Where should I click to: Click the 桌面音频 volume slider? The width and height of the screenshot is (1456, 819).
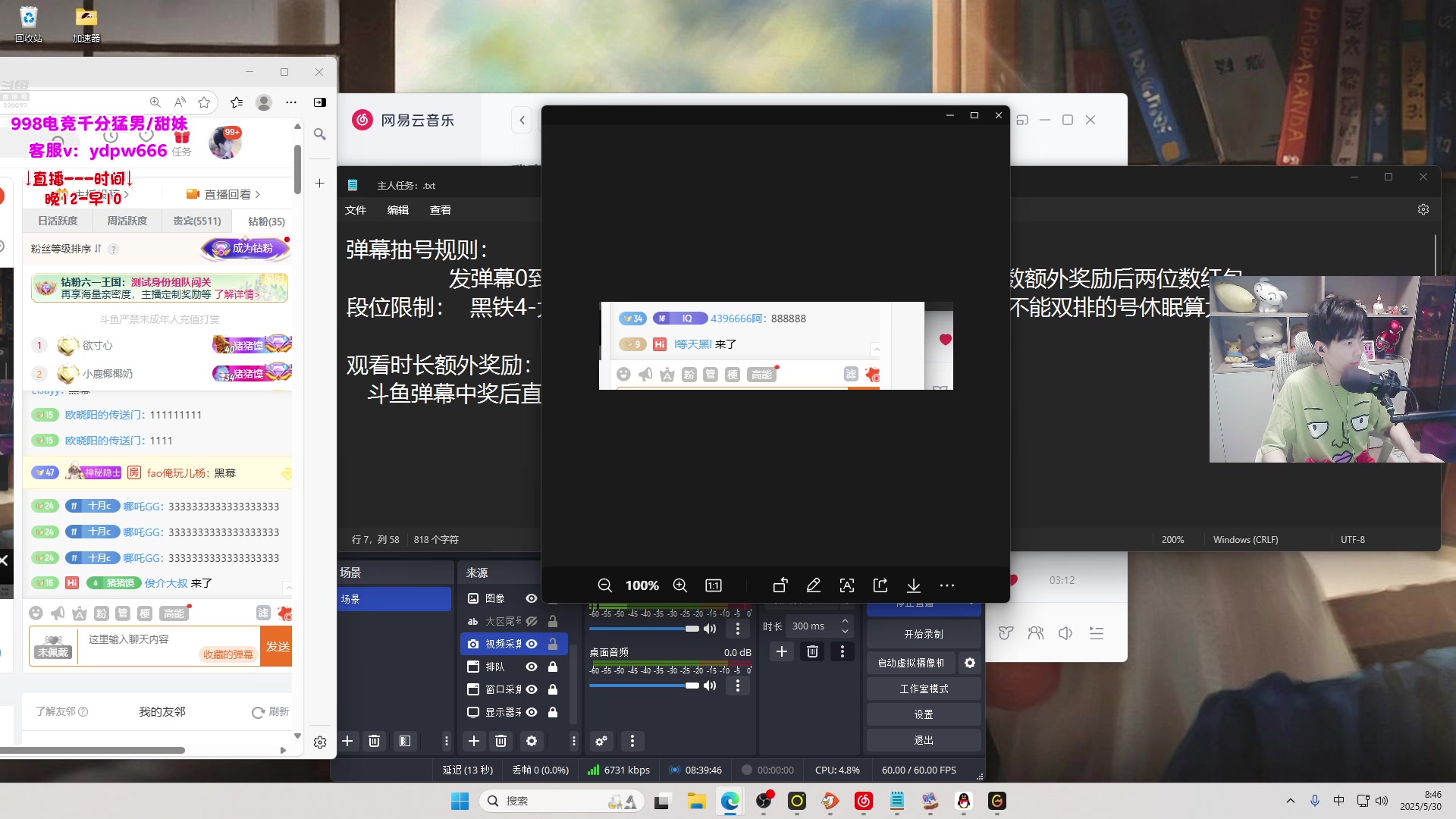[644, 686]
